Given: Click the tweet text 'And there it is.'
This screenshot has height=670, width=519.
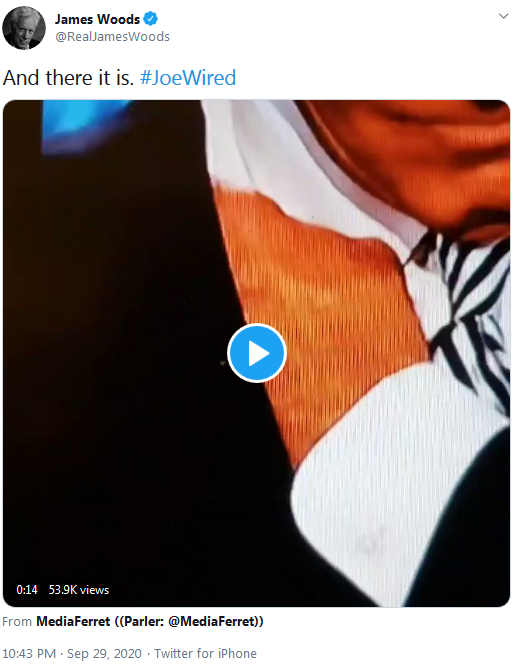Looking at the screenshot, I should click(68, 78).
